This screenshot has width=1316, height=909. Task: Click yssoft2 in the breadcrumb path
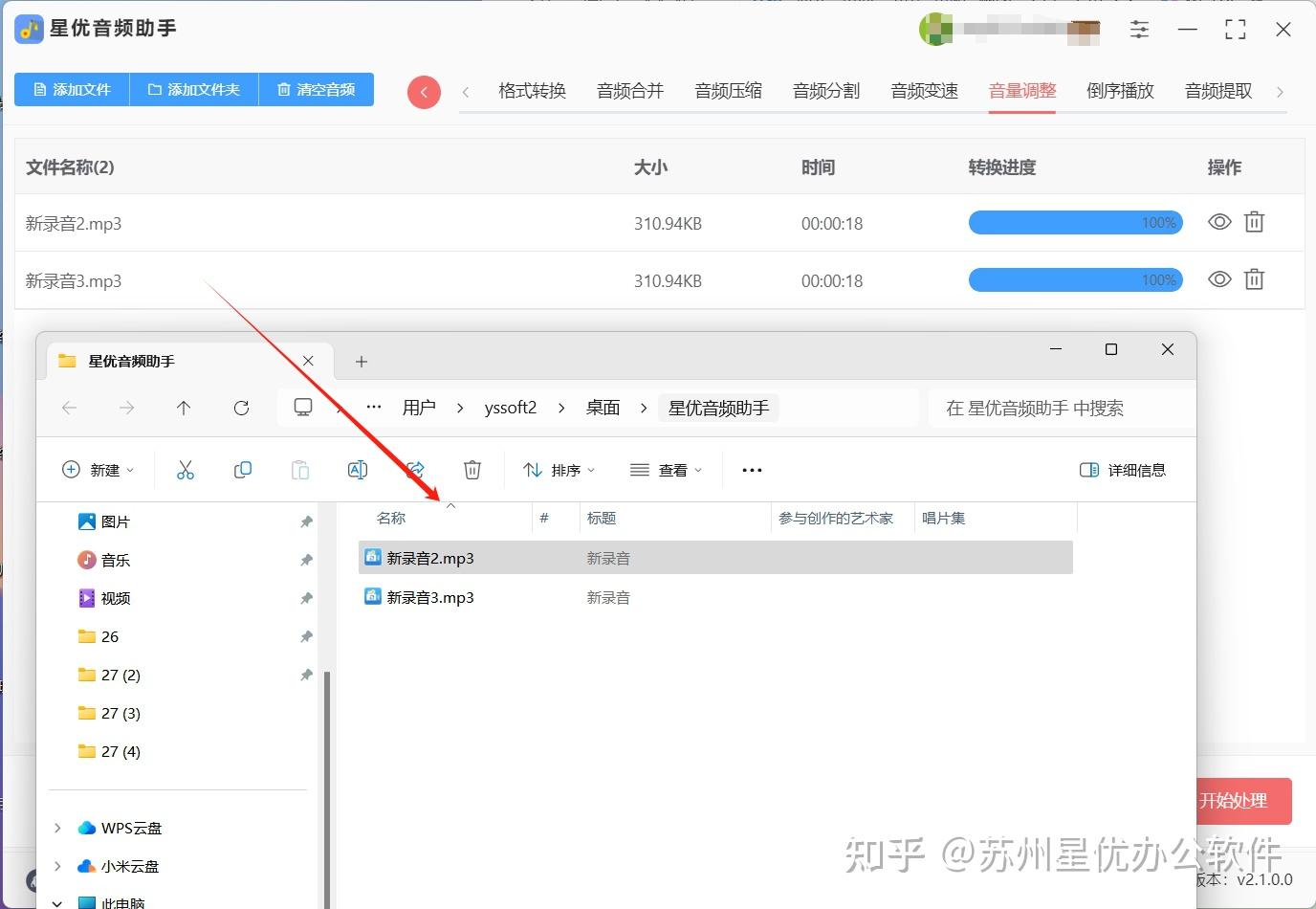511,408
